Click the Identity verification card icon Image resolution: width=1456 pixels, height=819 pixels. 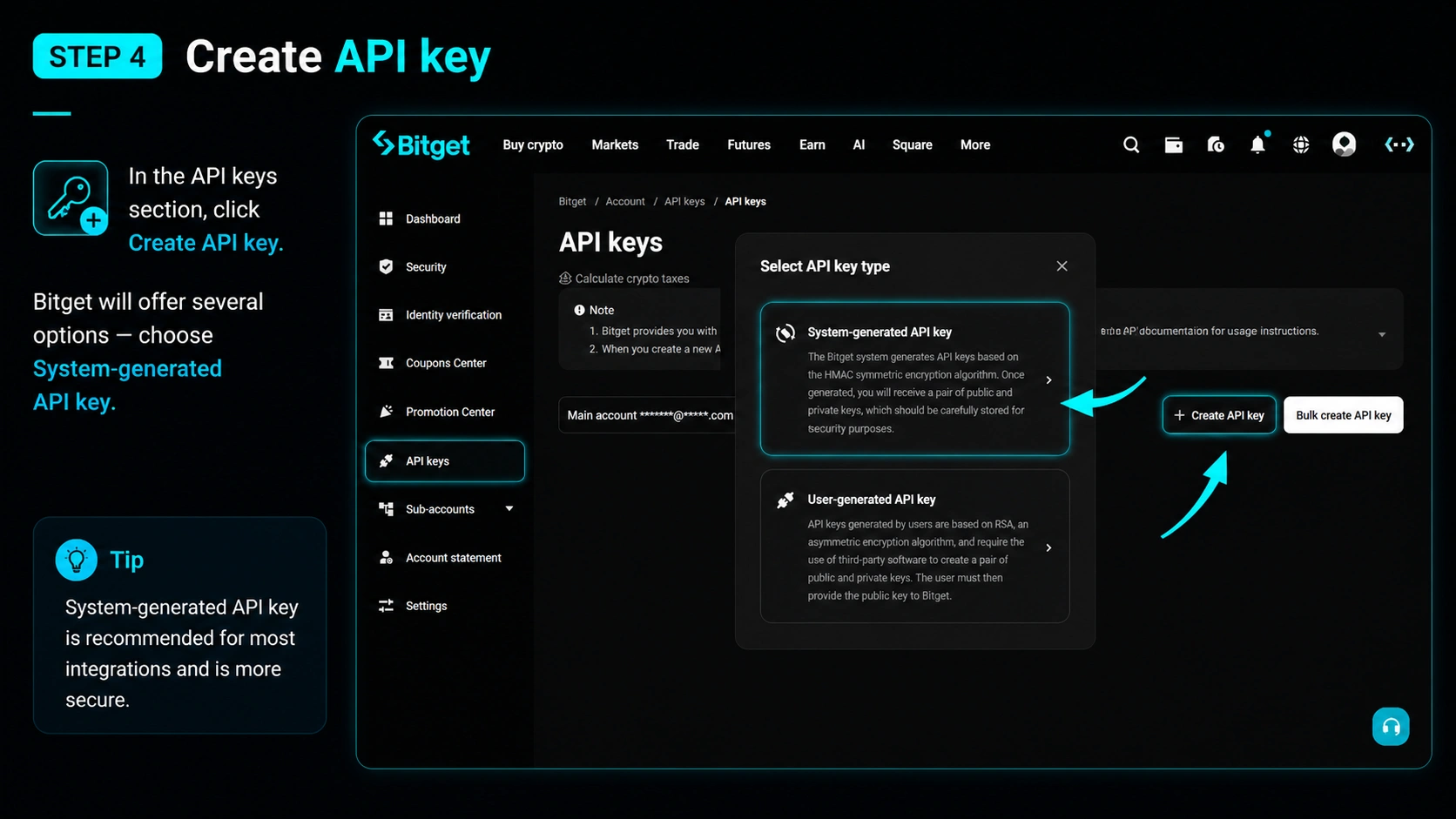click(386, 315)
